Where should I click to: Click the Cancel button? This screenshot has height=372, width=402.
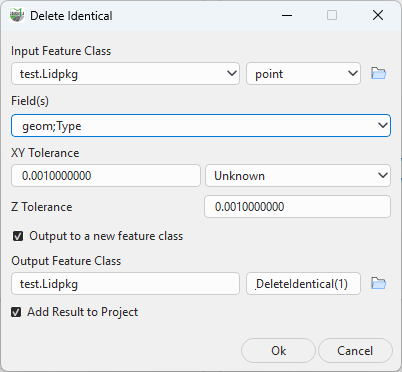click(355, 351)
